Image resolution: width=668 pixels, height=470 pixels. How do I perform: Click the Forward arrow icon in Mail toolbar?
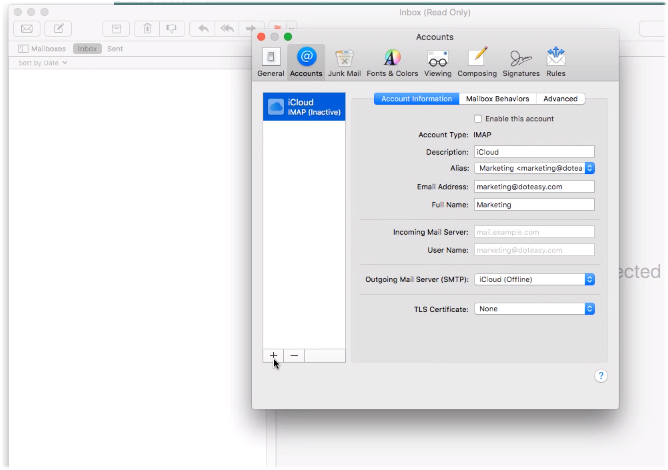[x=250, y=29]
